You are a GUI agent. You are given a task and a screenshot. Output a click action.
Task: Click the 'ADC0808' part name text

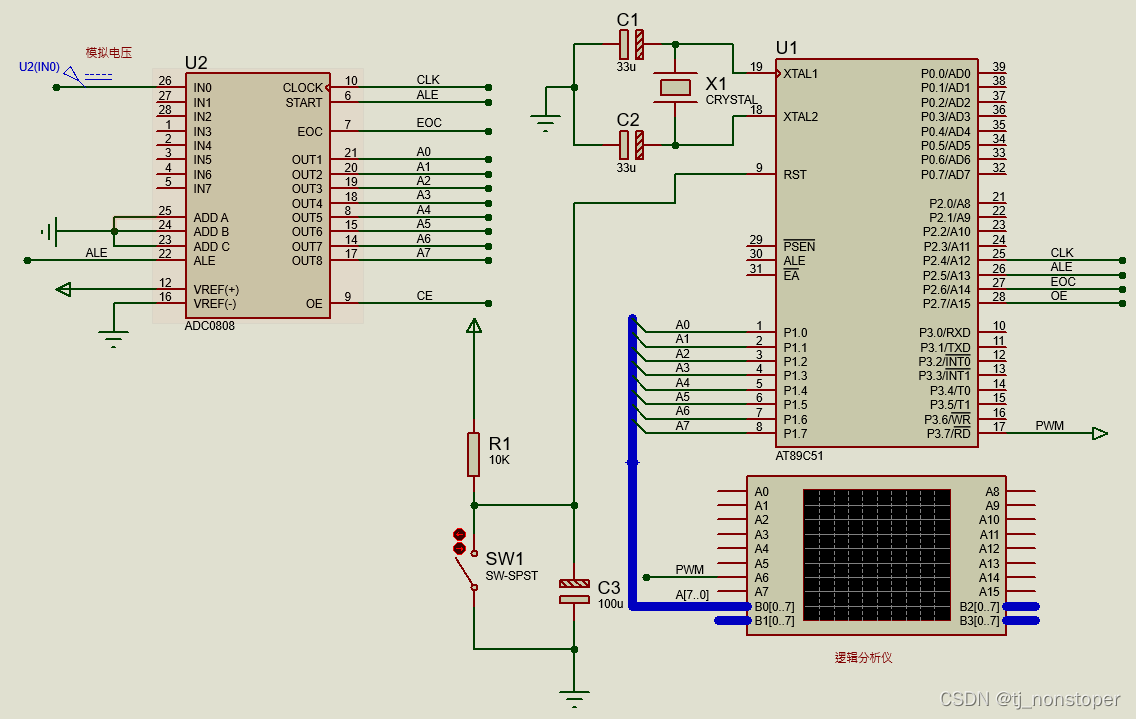[x=209, y=326]
